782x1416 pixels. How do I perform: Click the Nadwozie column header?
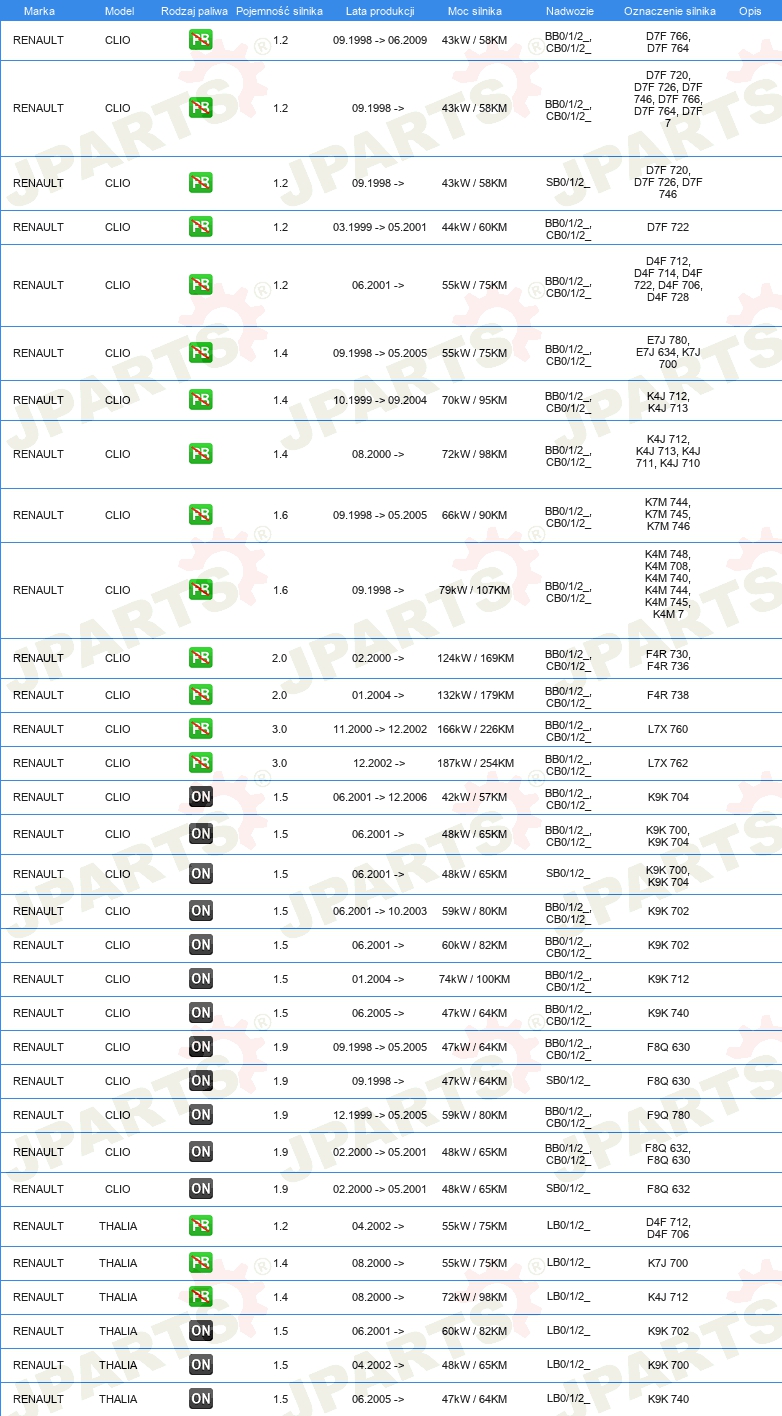click(569, 10)
